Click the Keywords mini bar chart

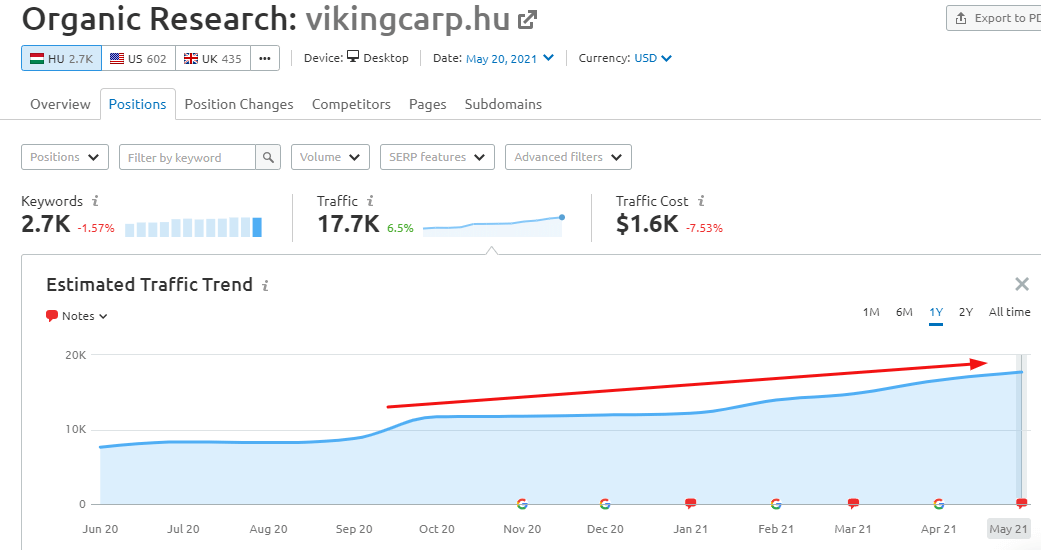coord(193,227)
